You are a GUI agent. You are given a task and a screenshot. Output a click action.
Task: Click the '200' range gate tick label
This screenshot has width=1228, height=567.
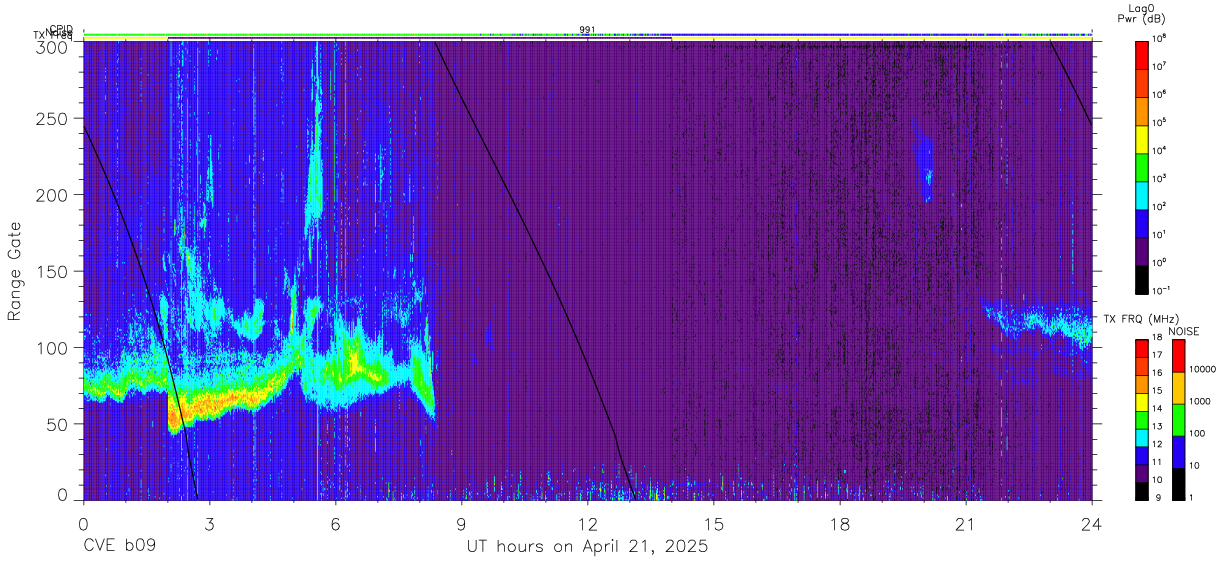[x=51, y=195]
